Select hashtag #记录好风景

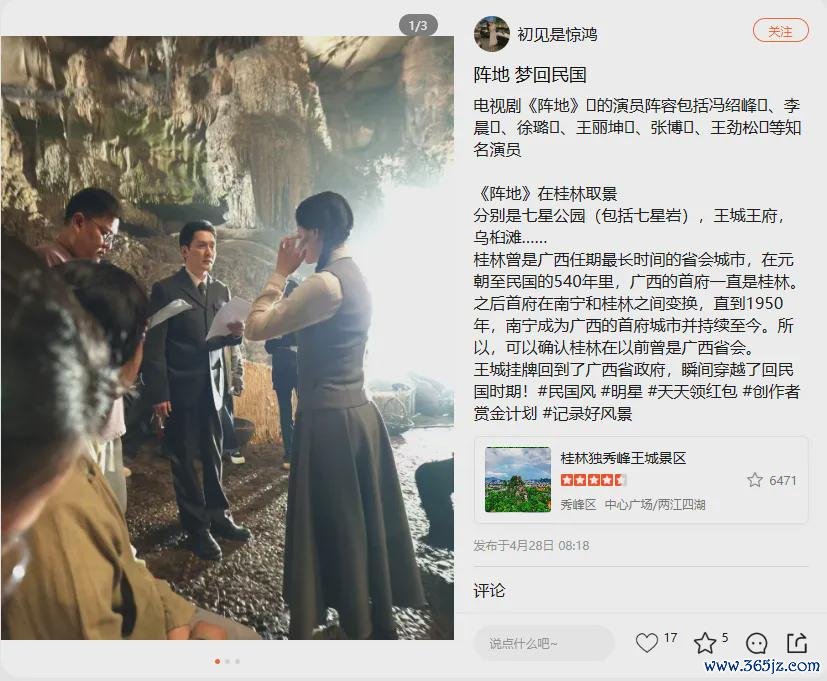tap(588, 414)
